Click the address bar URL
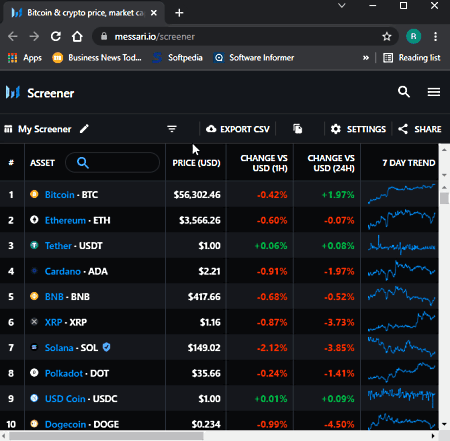450x441 pixels. coord(155,37)
